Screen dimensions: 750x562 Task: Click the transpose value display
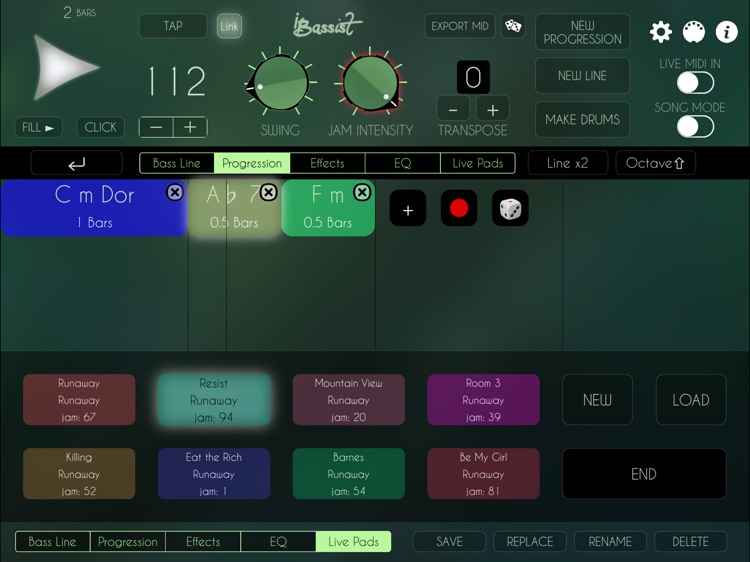pos(473,77)
